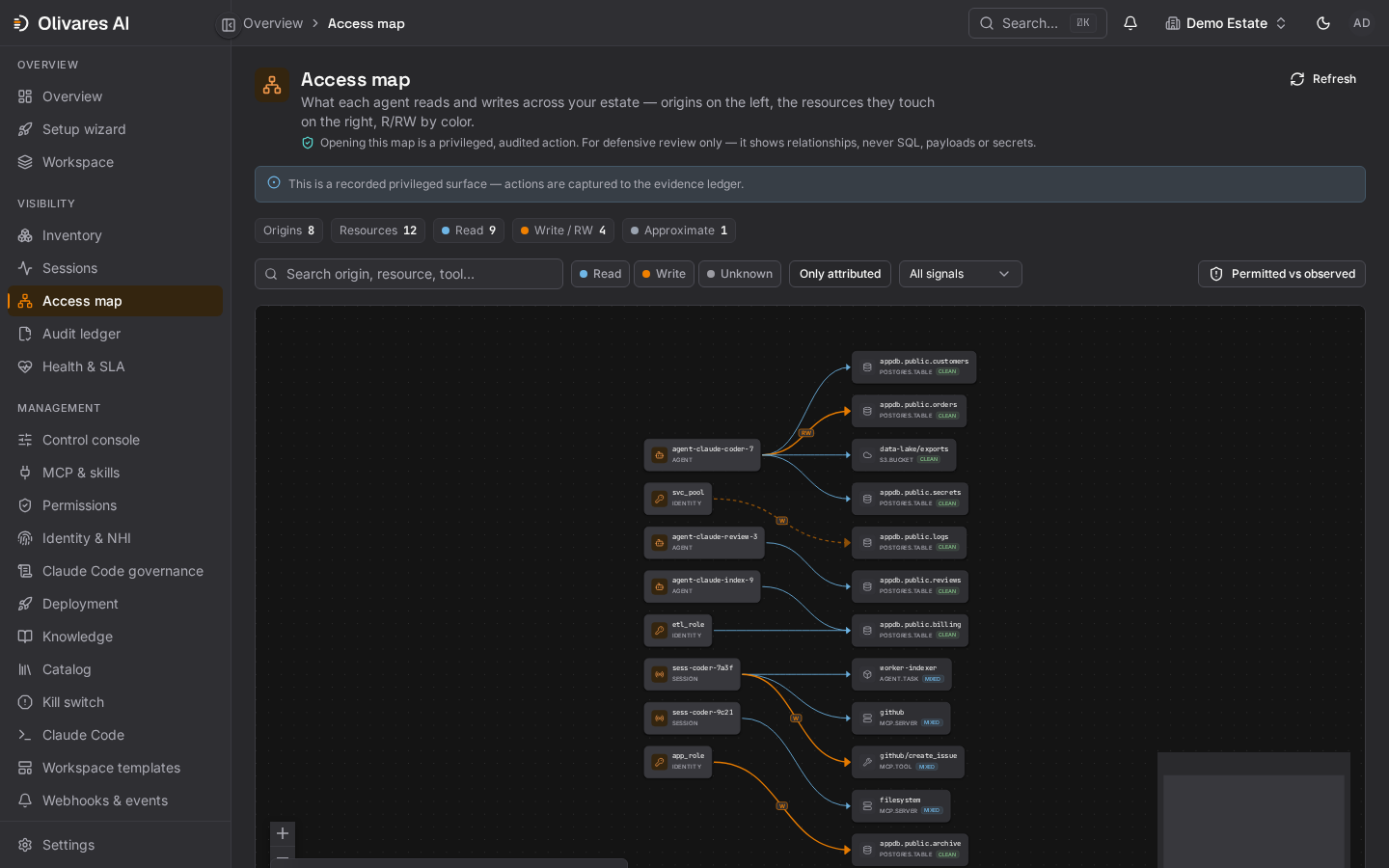Select Access map in sidebar

115,301
